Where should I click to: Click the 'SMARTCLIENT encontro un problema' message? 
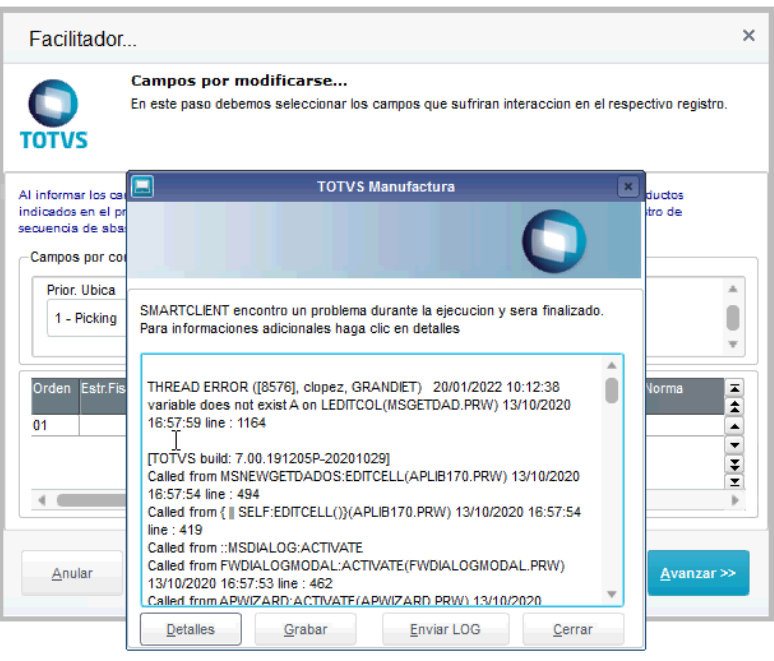(x=371, y=319)
